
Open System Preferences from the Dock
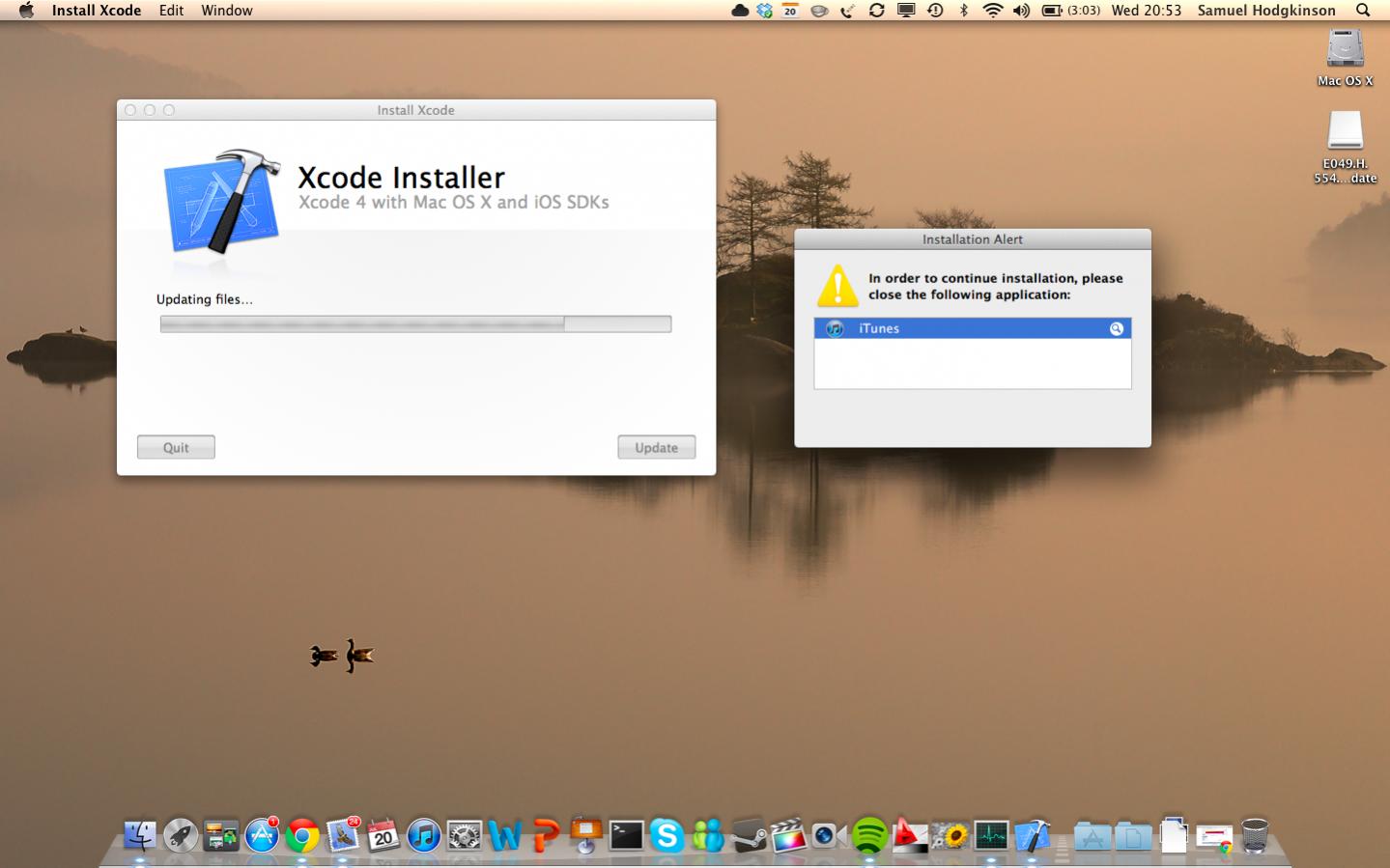[x=465, y=835]
